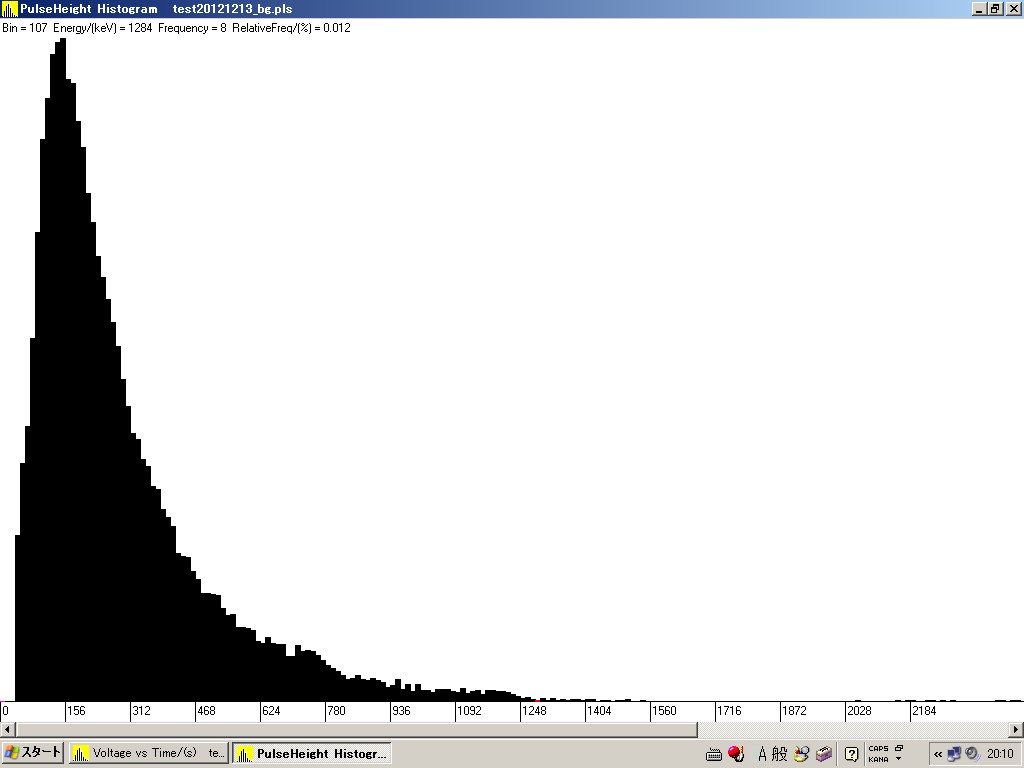Click the x-axis label 1092
Image resolution: width=1024 pixels, height=768 pixels.
point(470,711)
